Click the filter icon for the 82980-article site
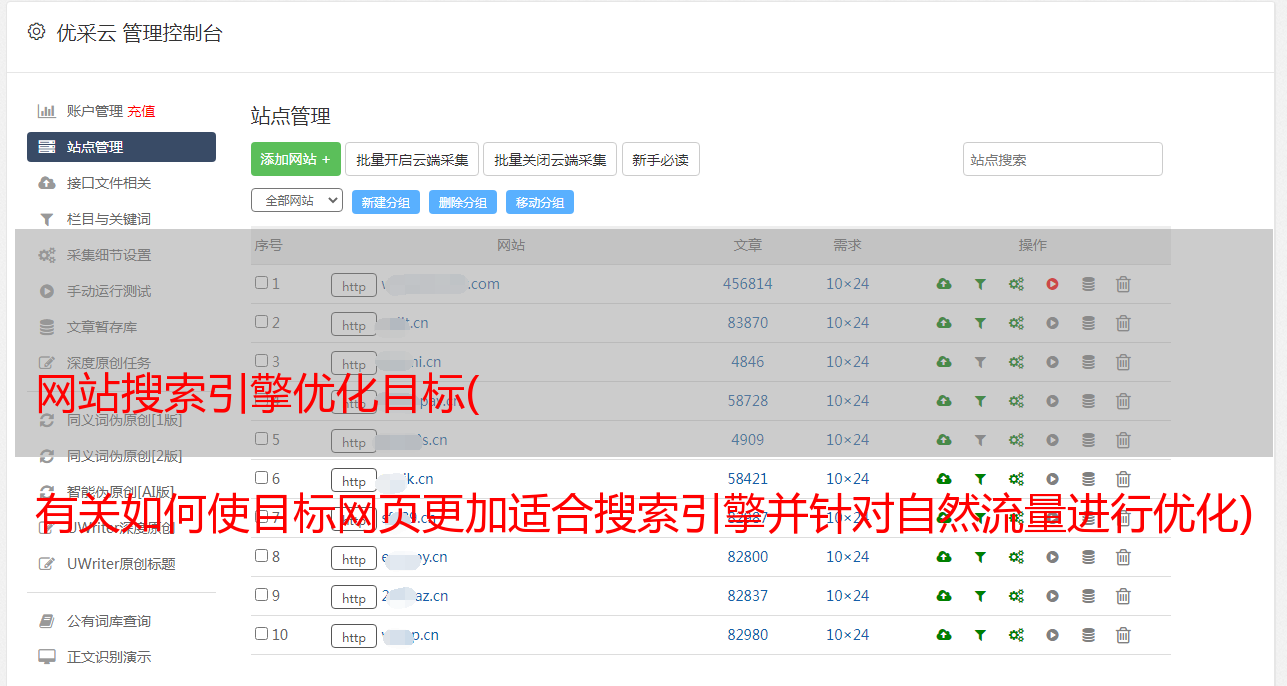 980,635
